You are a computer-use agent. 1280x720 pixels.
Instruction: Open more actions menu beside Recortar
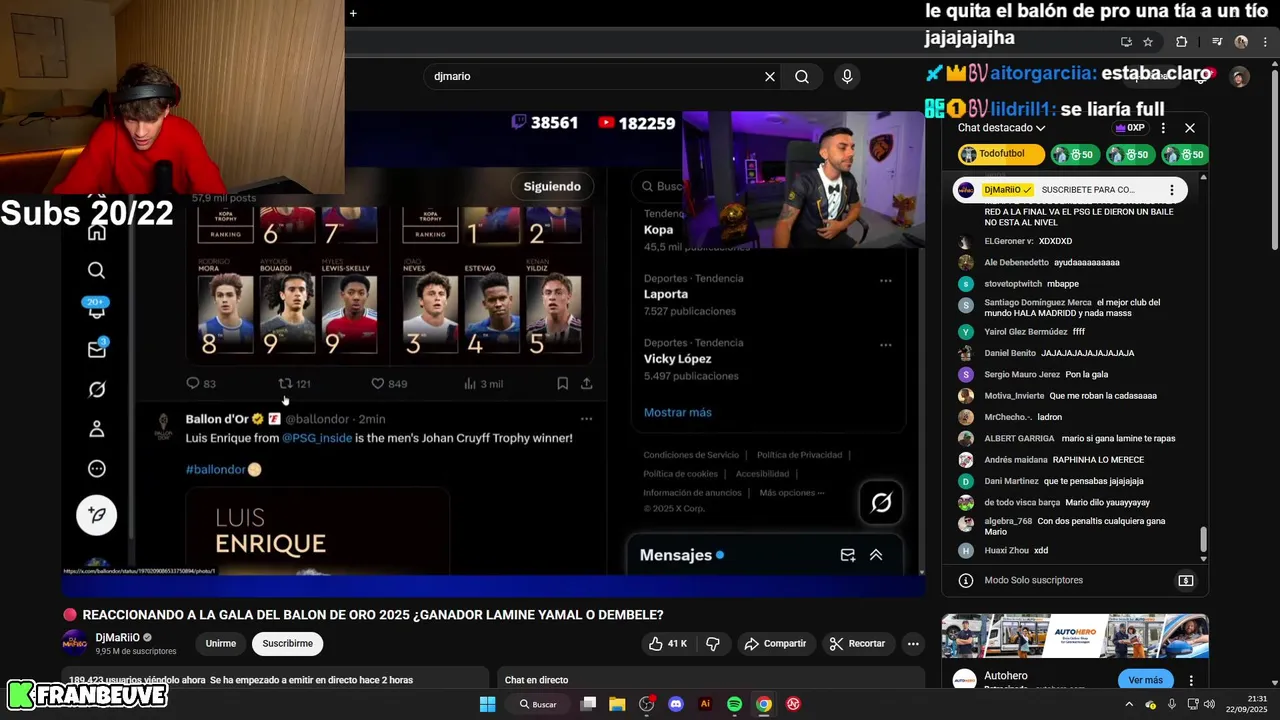tap(913, 643)
